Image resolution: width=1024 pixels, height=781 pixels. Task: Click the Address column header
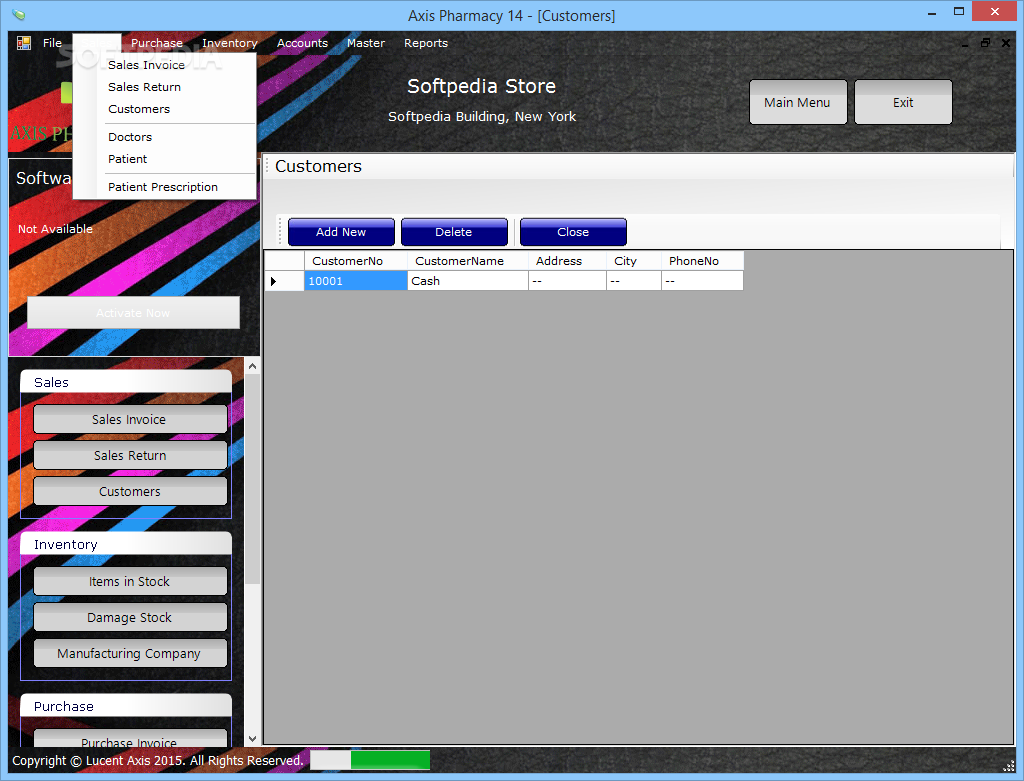click(x=568, y=261)
